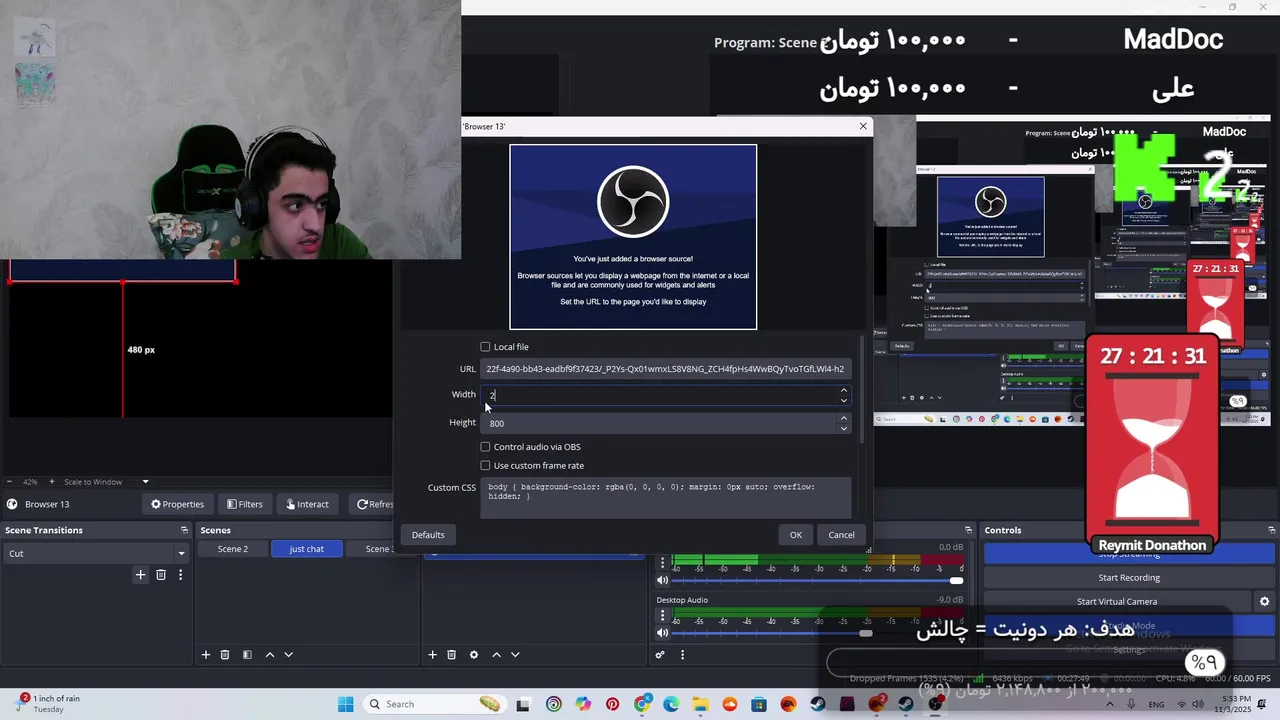
Task: Switch to Scene 2
Action: click(x=233, y=549)
